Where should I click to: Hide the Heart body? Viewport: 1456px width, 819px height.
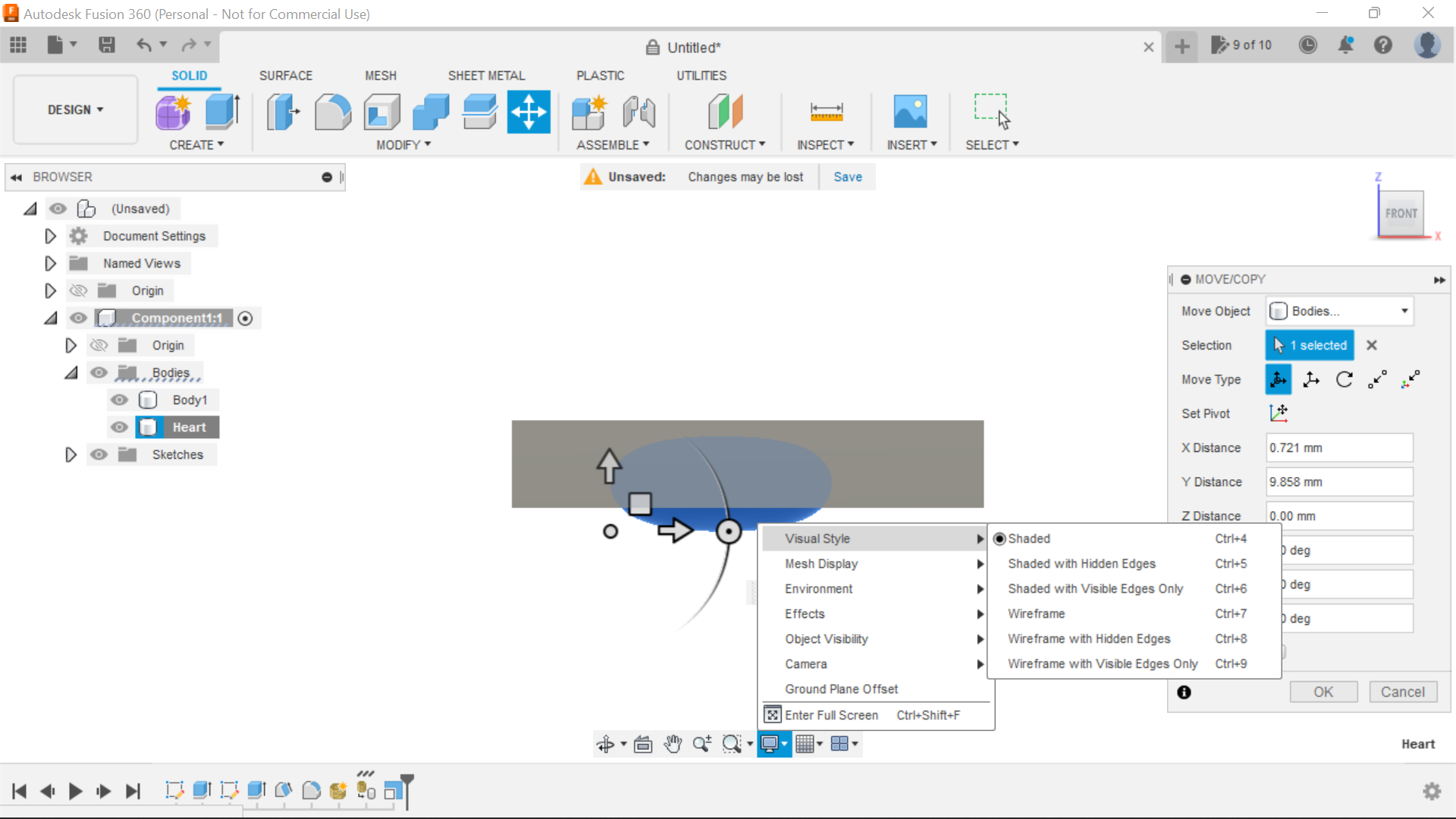[119, 427]
